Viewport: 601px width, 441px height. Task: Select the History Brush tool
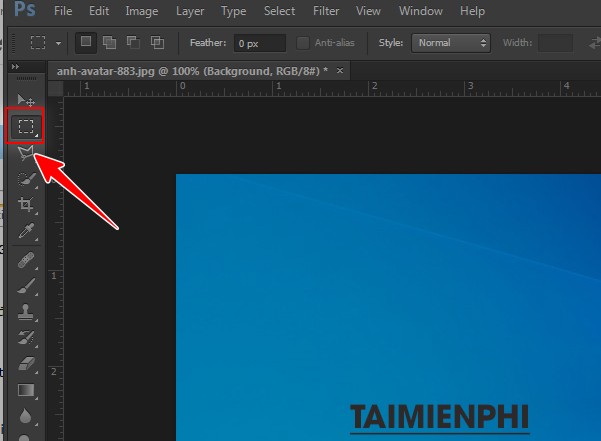26,338
